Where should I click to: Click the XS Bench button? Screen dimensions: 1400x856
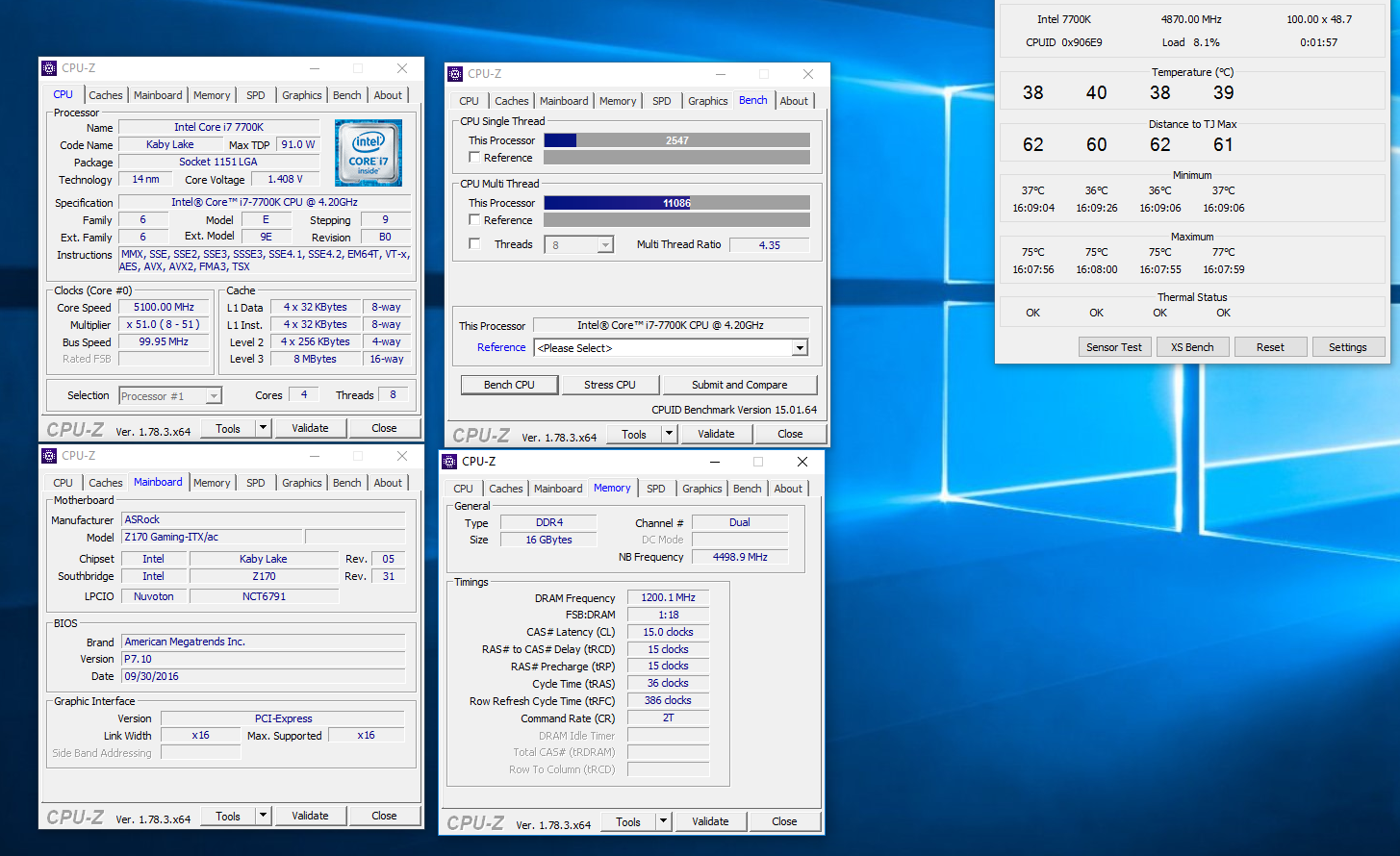pyautogui.click(x=1192, y=347)
